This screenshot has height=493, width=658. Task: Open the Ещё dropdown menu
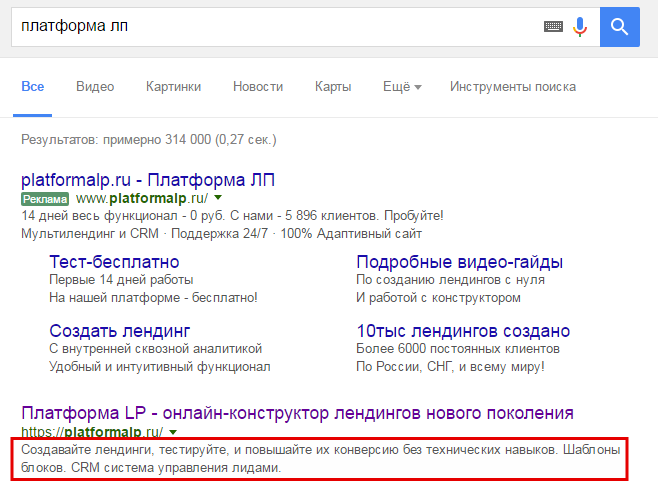tap(402, 87)
